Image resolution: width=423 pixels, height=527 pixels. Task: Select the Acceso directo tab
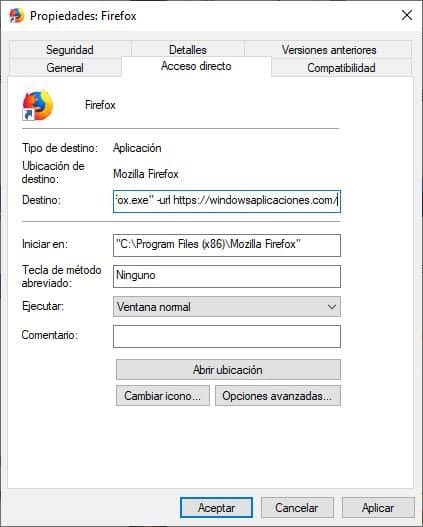196,66
